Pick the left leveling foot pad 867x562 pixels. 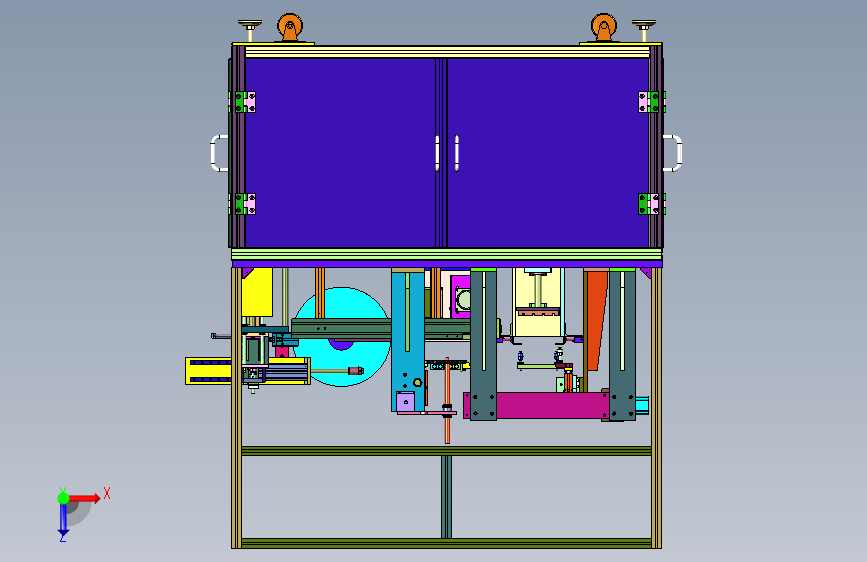tap(250, 25)
